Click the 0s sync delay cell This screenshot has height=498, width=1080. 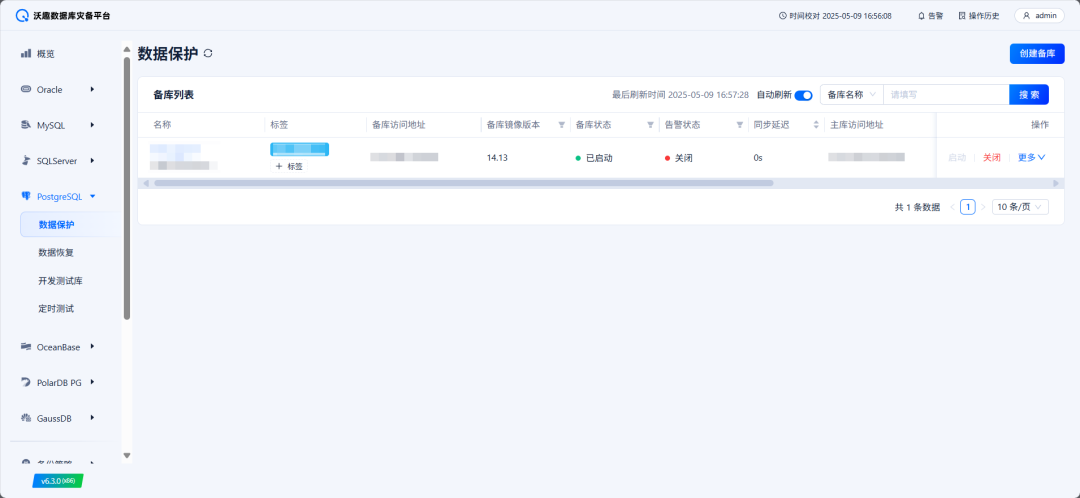pyautogui.click(x=758, y=158)
